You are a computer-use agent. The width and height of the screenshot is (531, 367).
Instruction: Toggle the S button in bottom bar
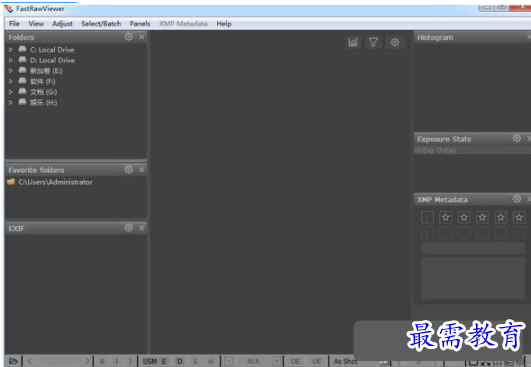coord(195,361)
